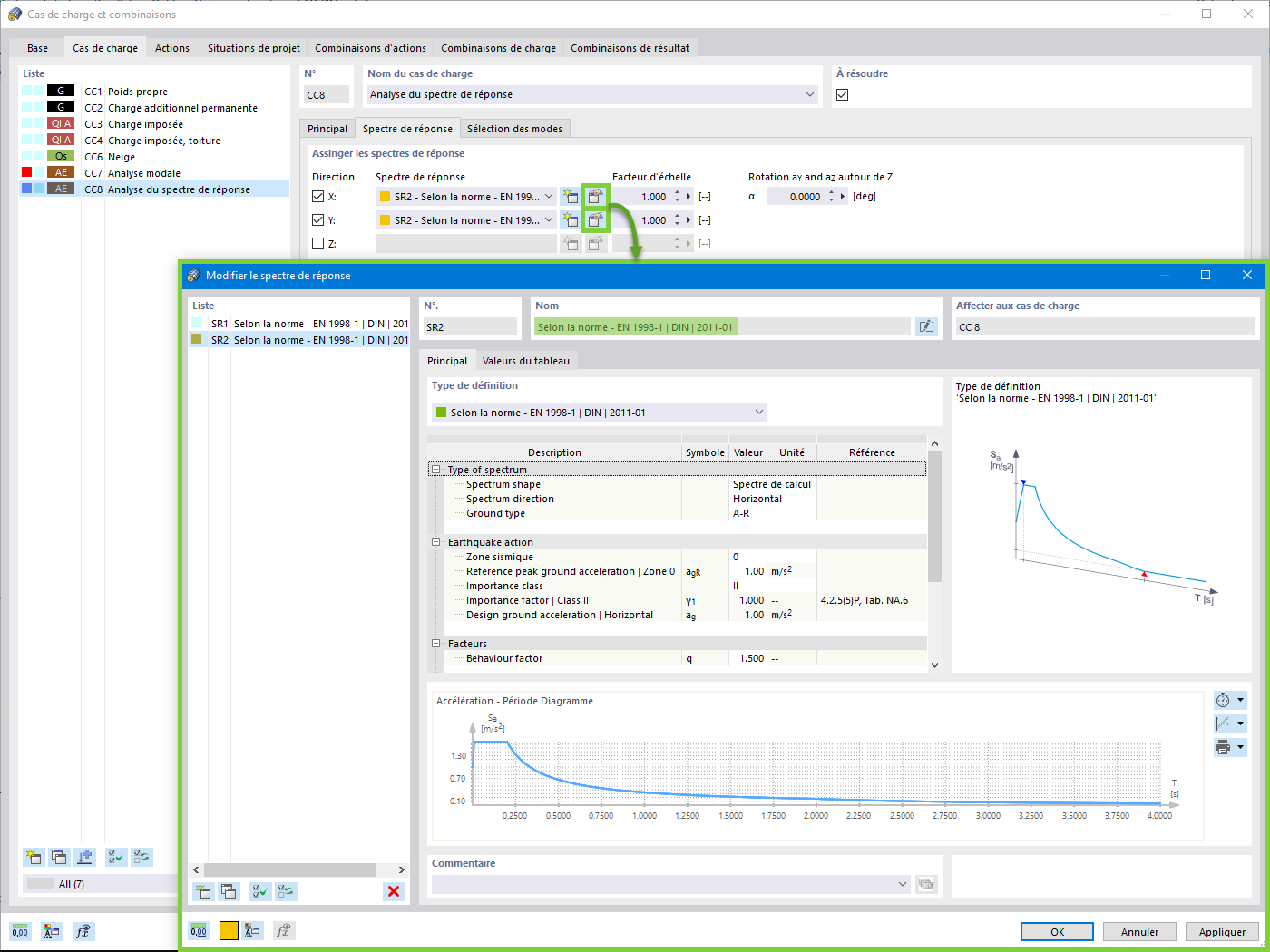
Task: Click yellow color swatch in dialog footer
Action: pos(229,930)
